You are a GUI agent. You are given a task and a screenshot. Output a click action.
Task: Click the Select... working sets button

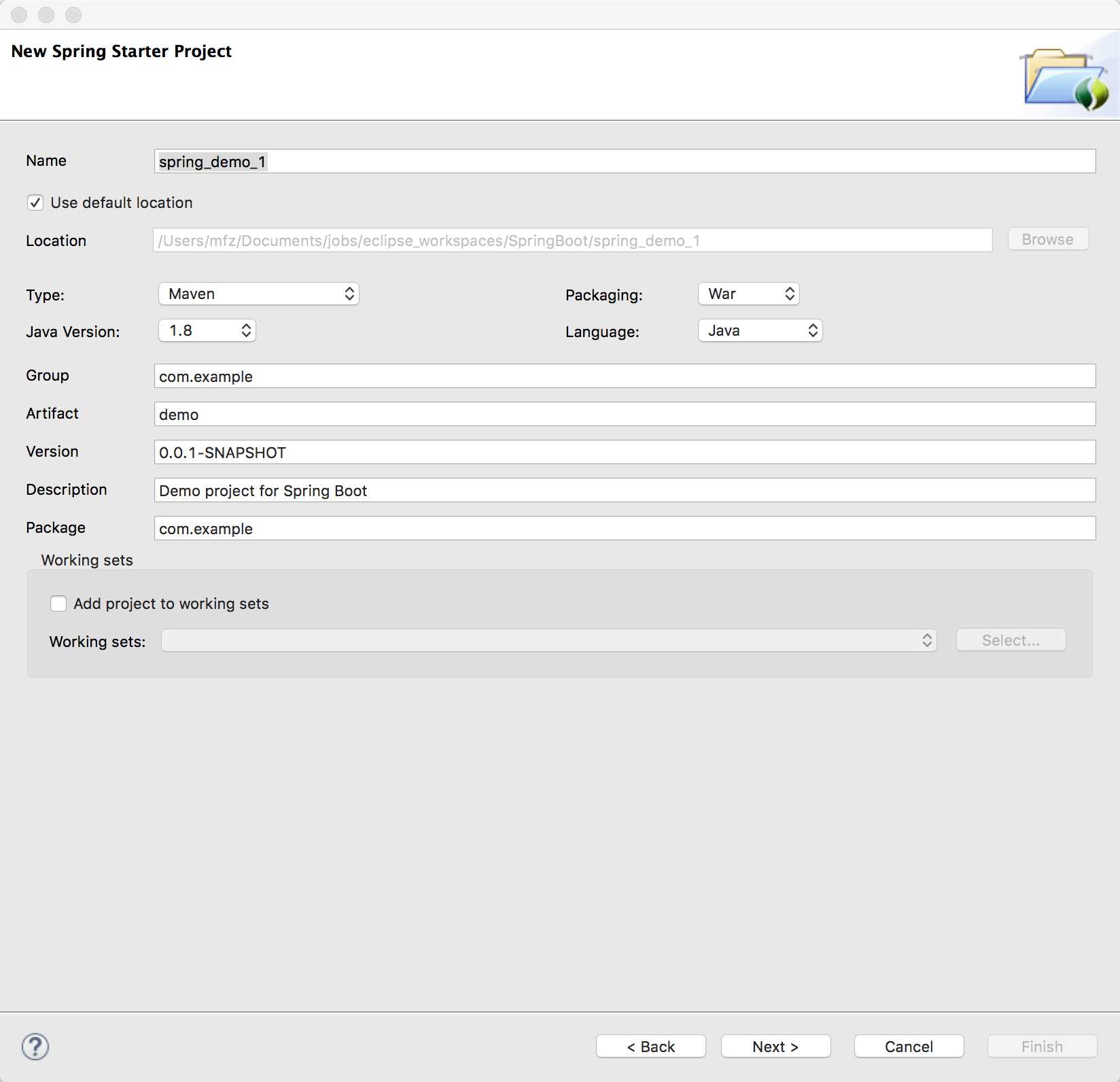(x=1011, y=640)
